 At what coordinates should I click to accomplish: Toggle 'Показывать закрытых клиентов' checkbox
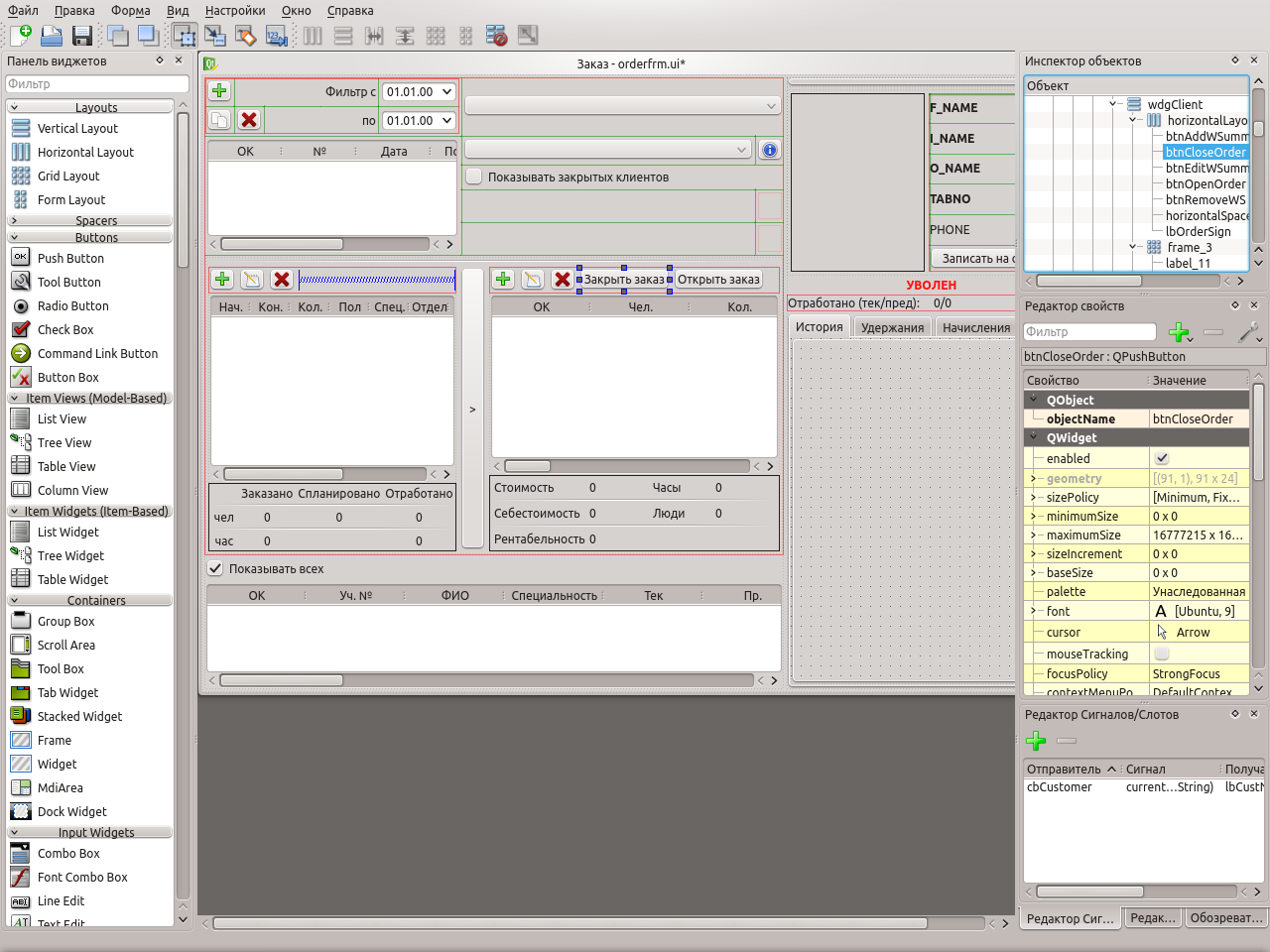coord(474,177)
